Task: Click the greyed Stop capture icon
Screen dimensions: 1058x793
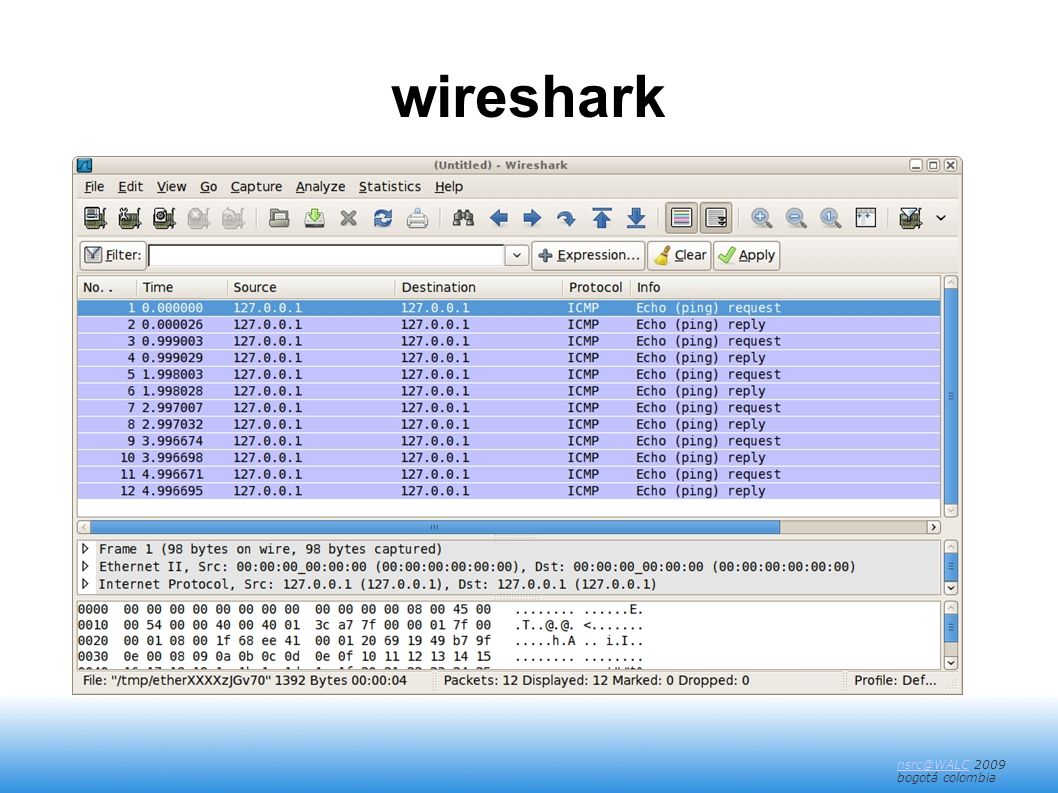Action: [198, 218]
